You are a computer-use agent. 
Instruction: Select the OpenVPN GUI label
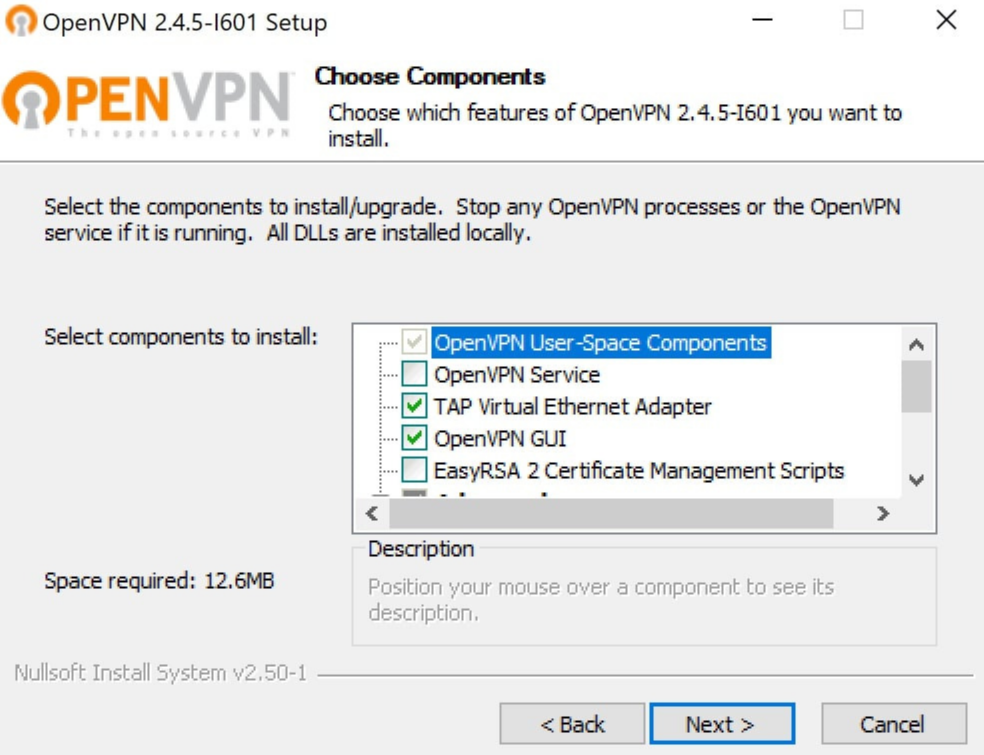(x=500, y=439)
